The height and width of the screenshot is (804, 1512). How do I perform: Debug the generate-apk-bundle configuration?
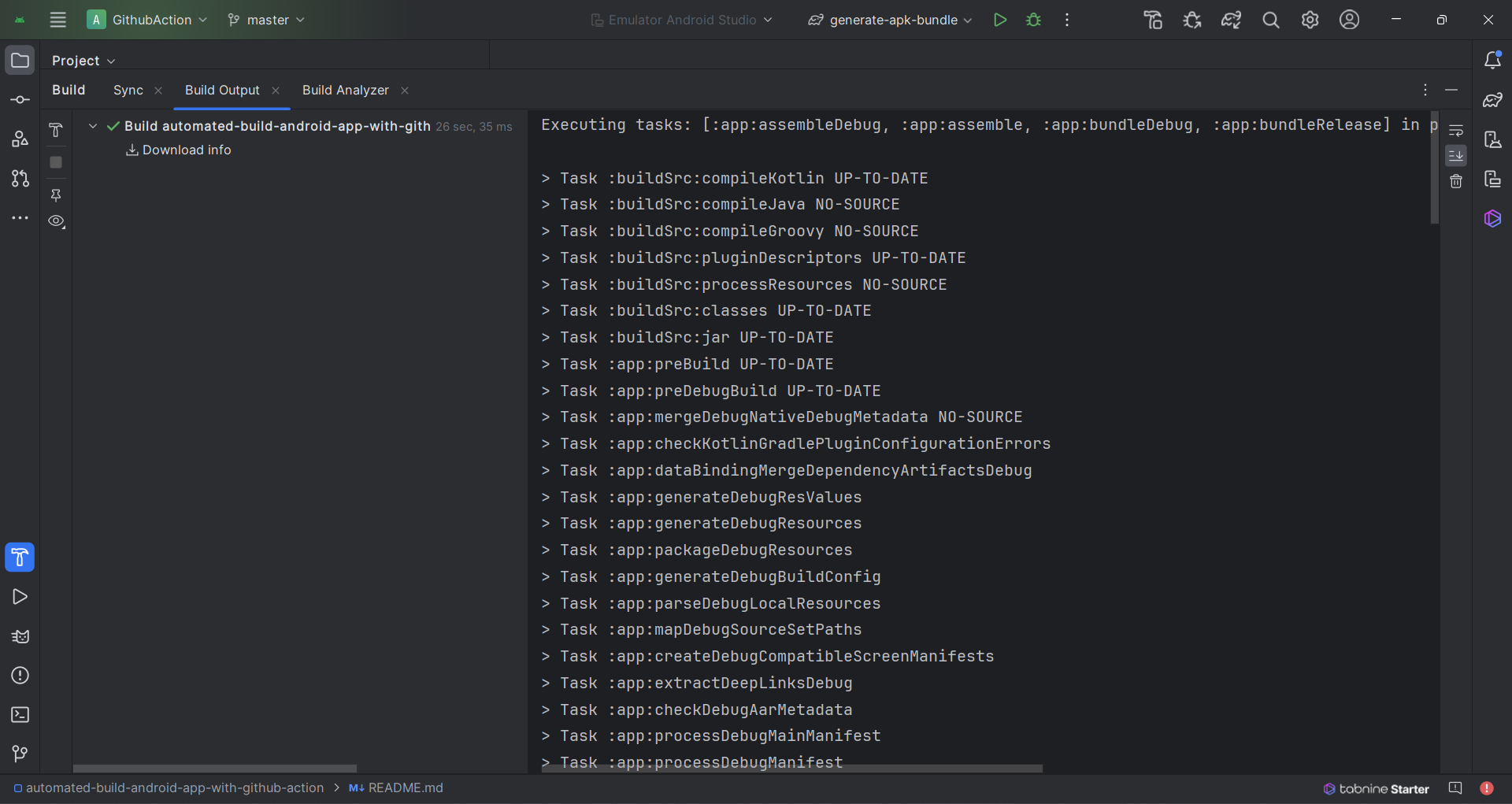(x=1034, y=20)
